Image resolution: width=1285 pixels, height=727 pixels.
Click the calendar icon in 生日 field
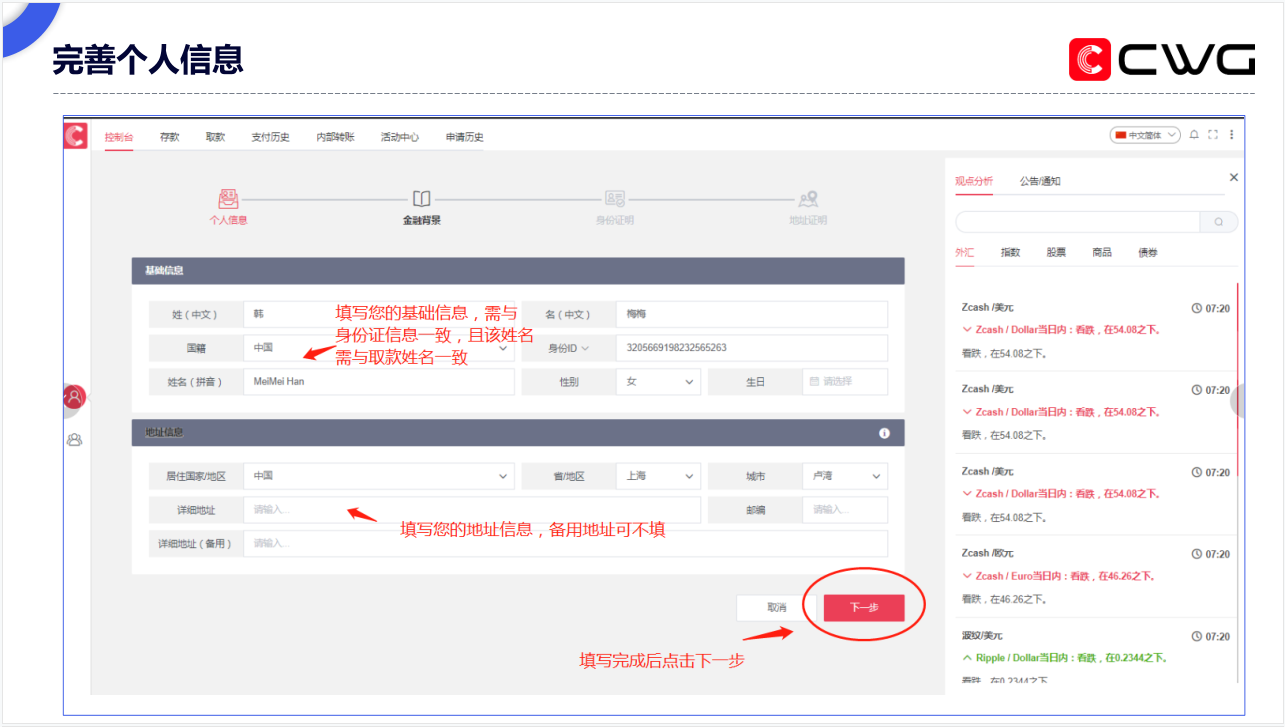click(x=814, y=381)
